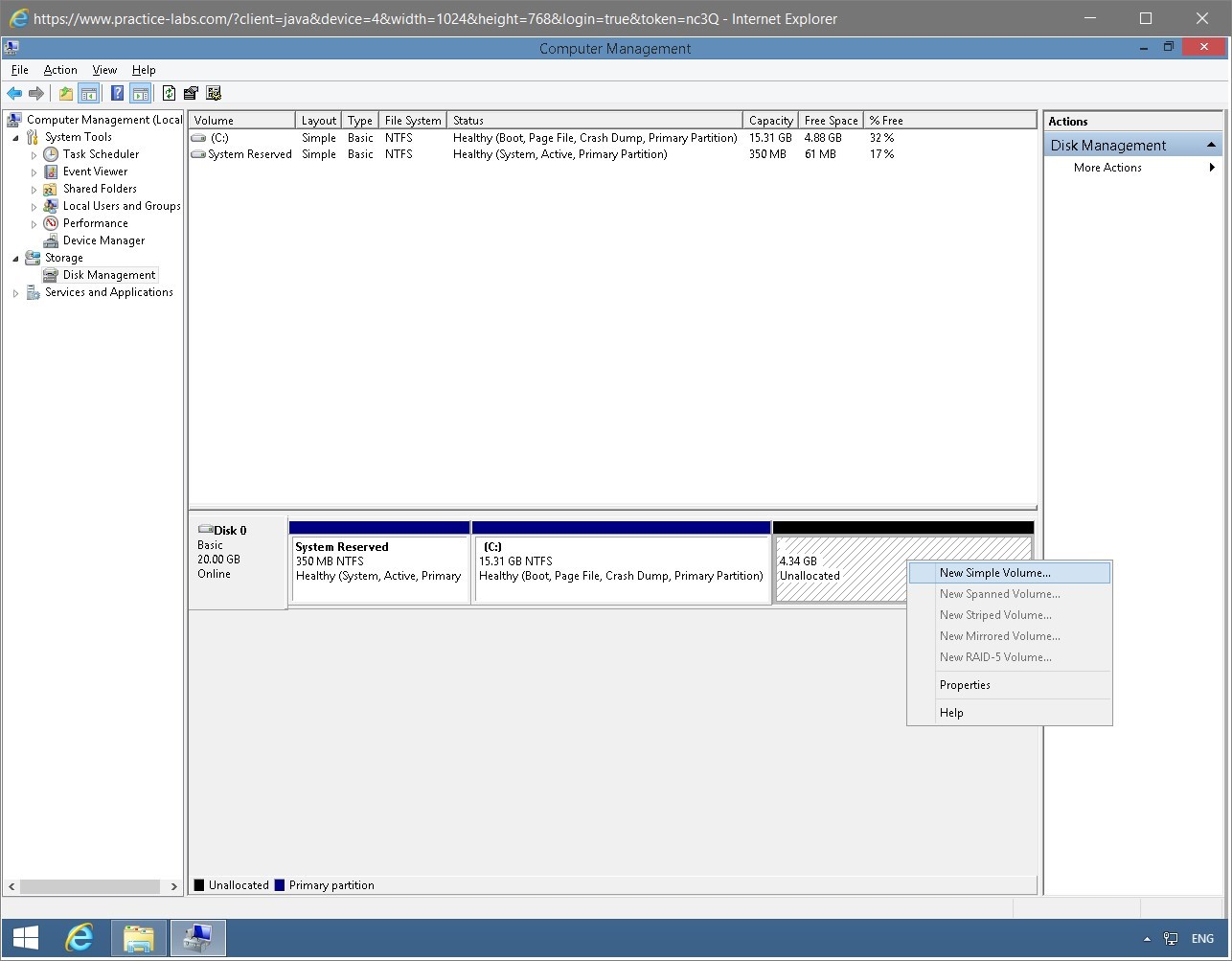The width and height of the screenshot is (1232, 961).
Task: Toggle the Show/Hide action pane toolbar icon
Action: tap(140, 93)
